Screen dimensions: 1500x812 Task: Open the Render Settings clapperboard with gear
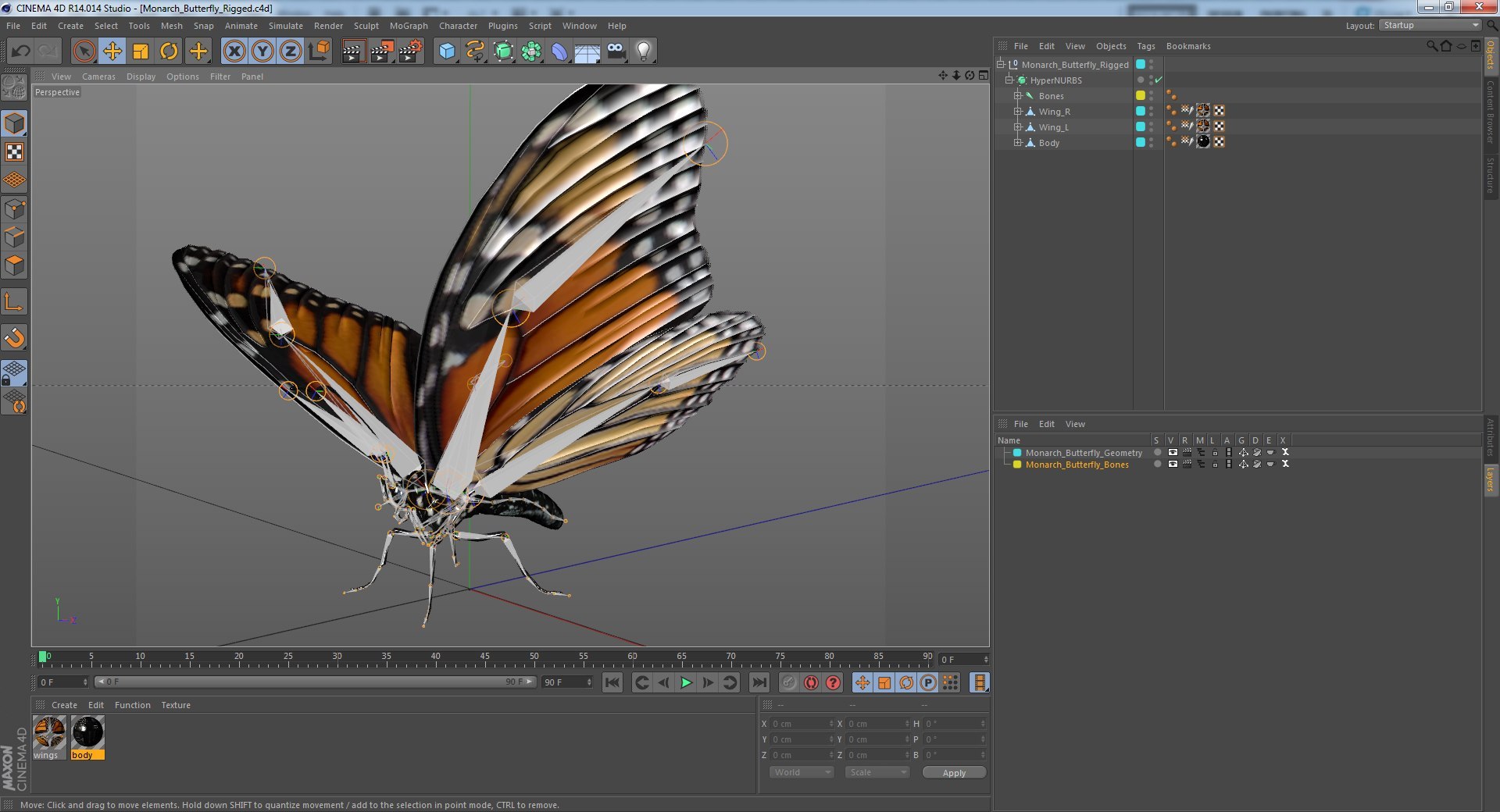coord(410,52)
